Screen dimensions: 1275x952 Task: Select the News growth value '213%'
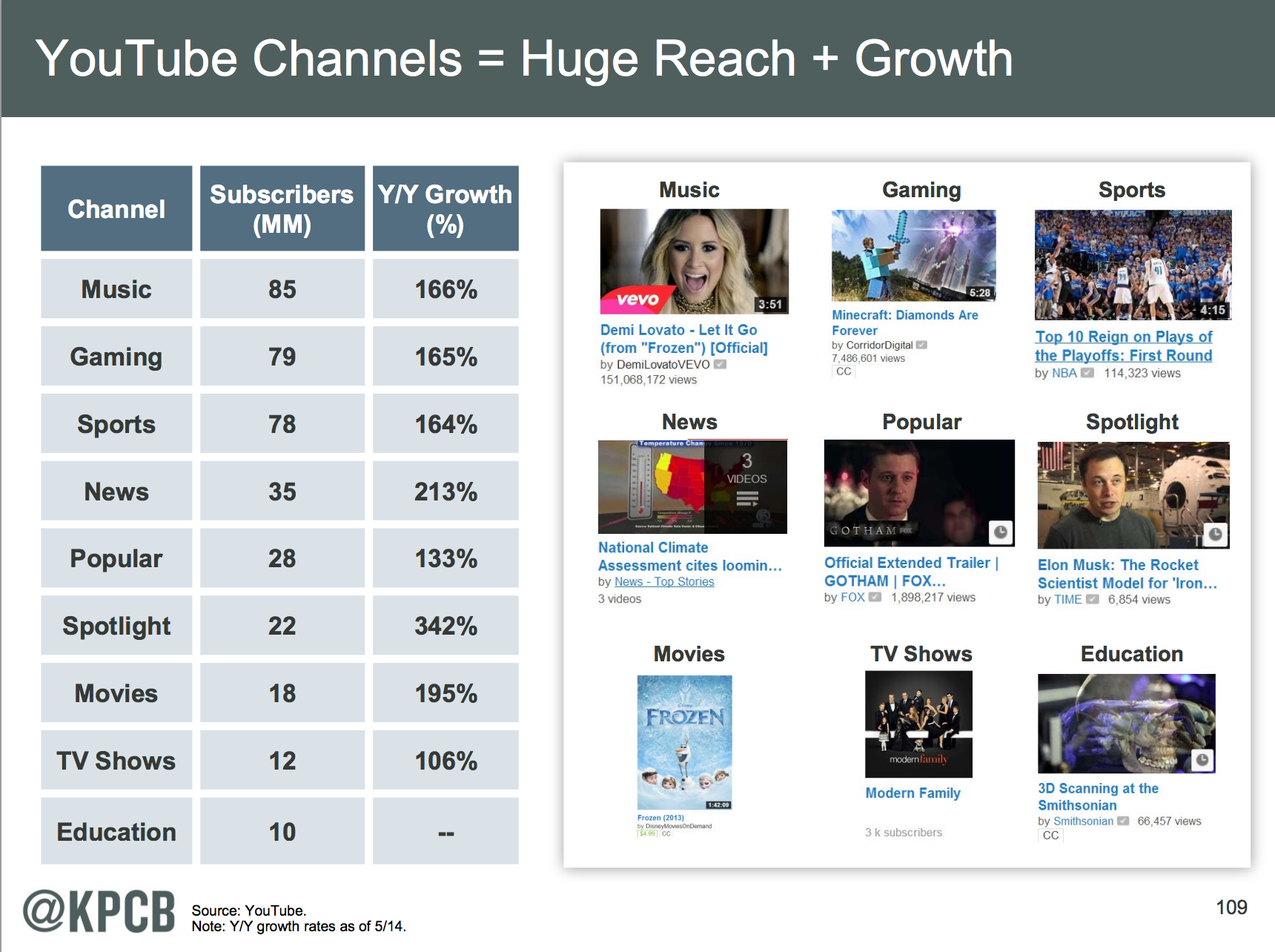(446, 492)
